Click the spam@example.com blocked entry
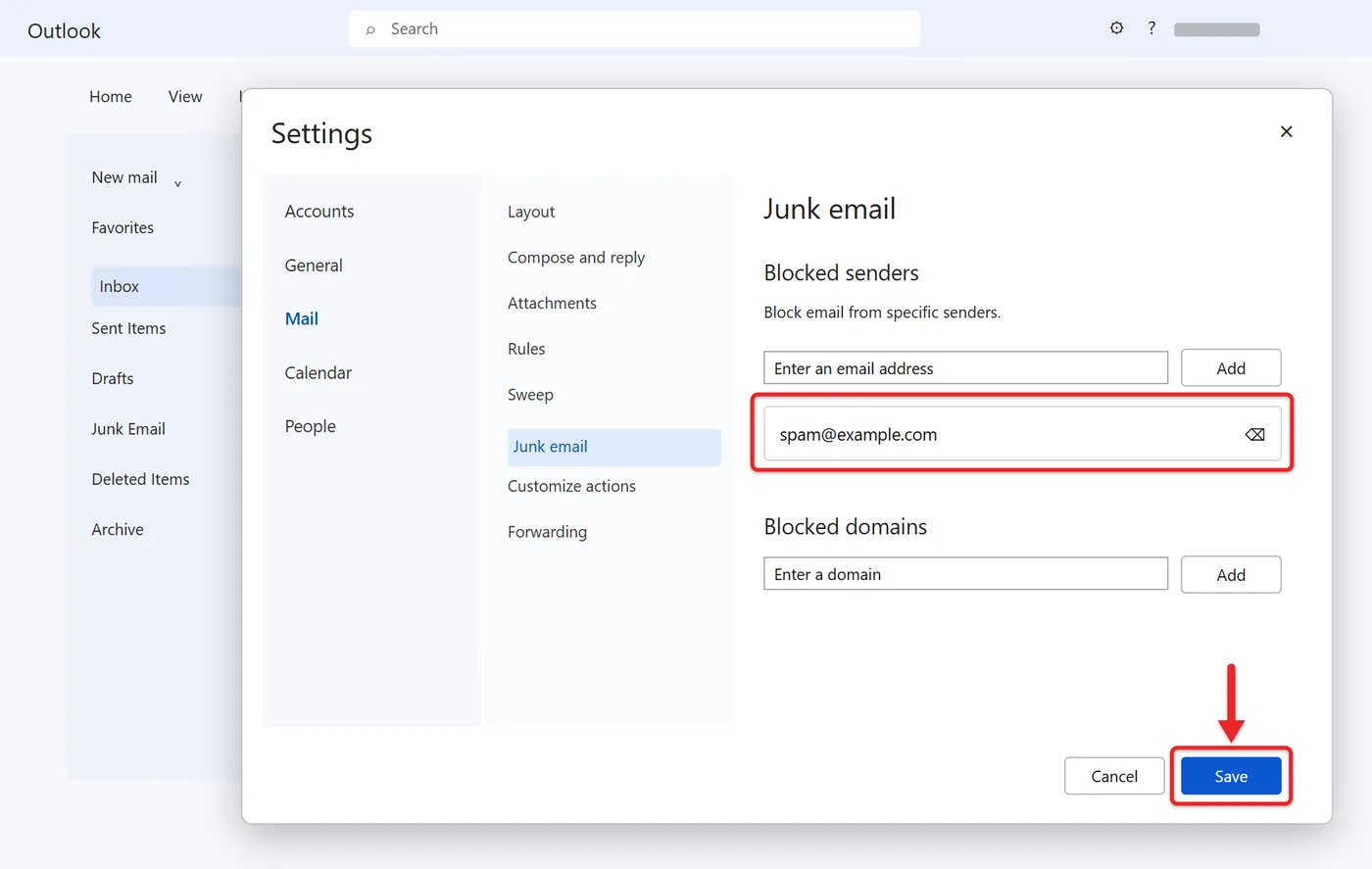Image resolution: width=1372 pixels, height=869 pixels. [x=1022, y=434]
